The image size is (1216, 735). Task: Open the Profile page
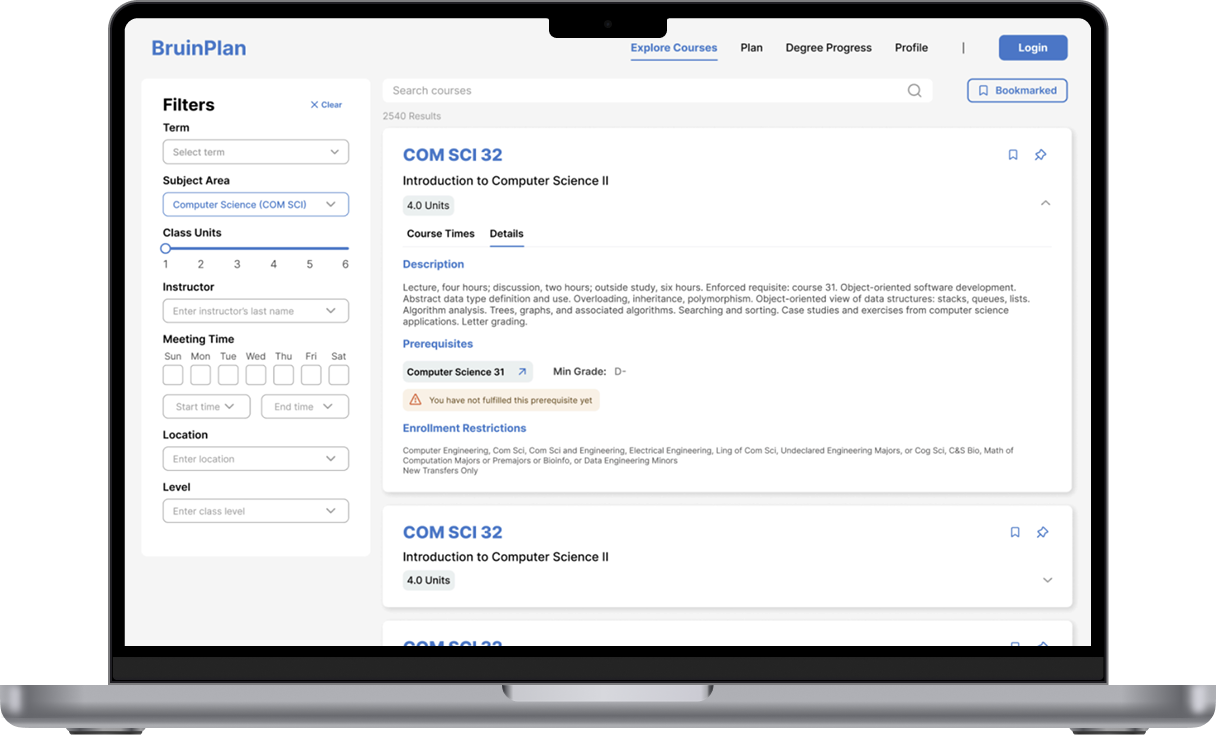click(911, 48)
